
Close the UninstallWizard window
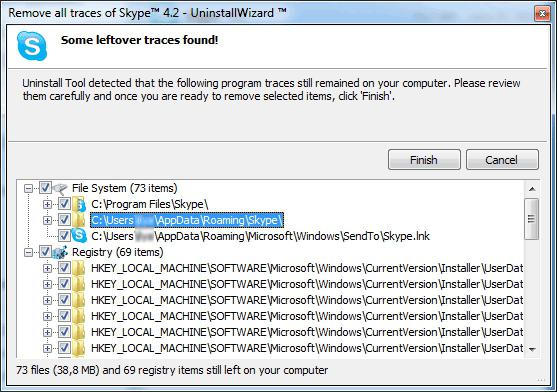[542, 13]
